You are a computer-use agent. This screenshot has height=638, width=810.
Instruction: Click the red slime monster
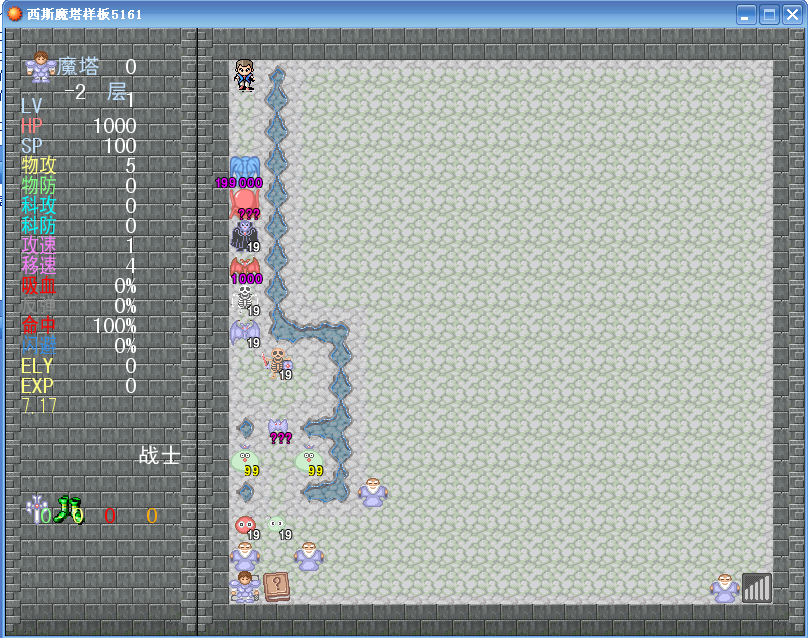[x=246, y=527]
